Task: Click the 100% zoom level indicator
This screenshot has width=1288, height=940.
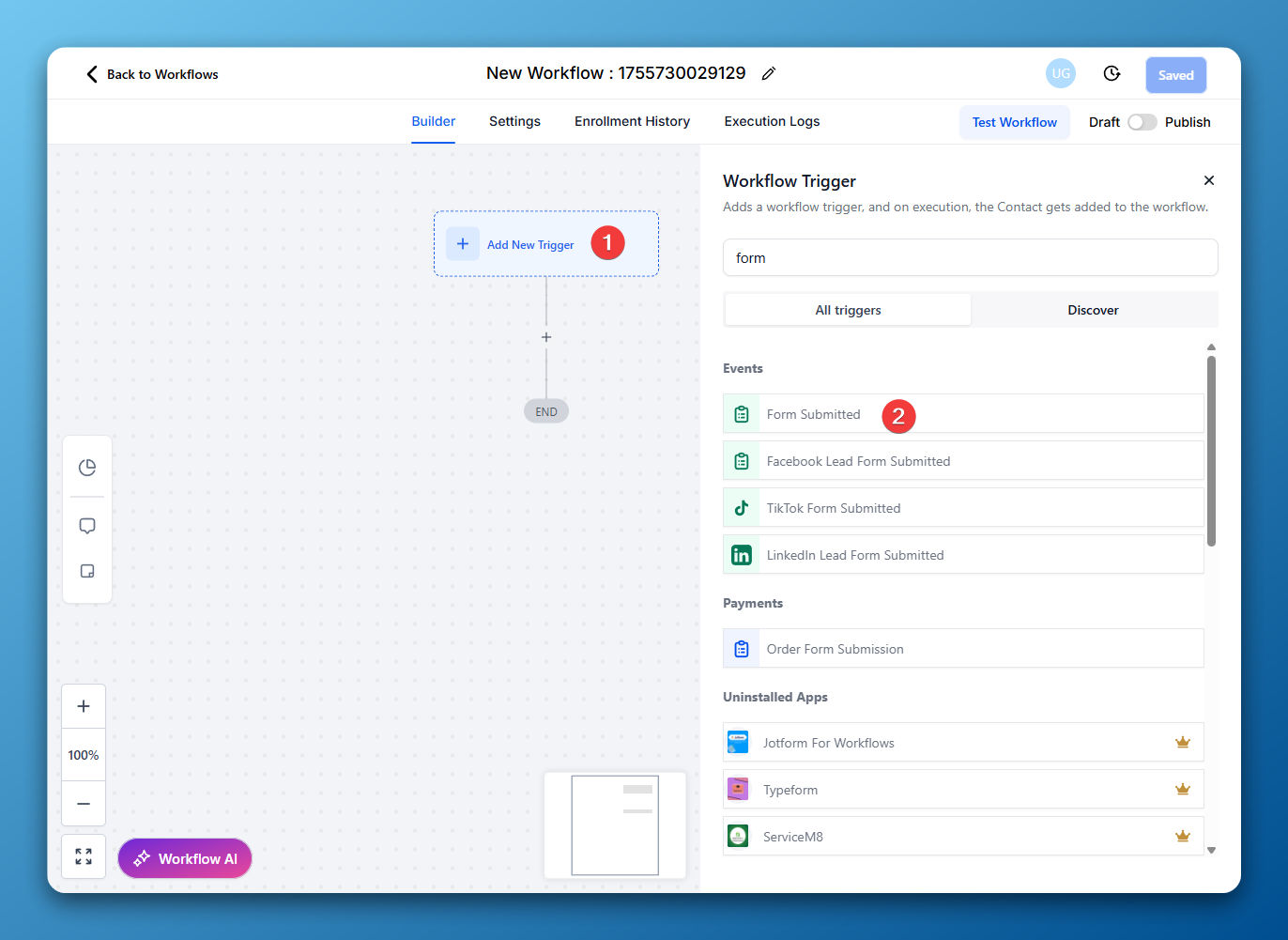Action: (x=84, y=755)
